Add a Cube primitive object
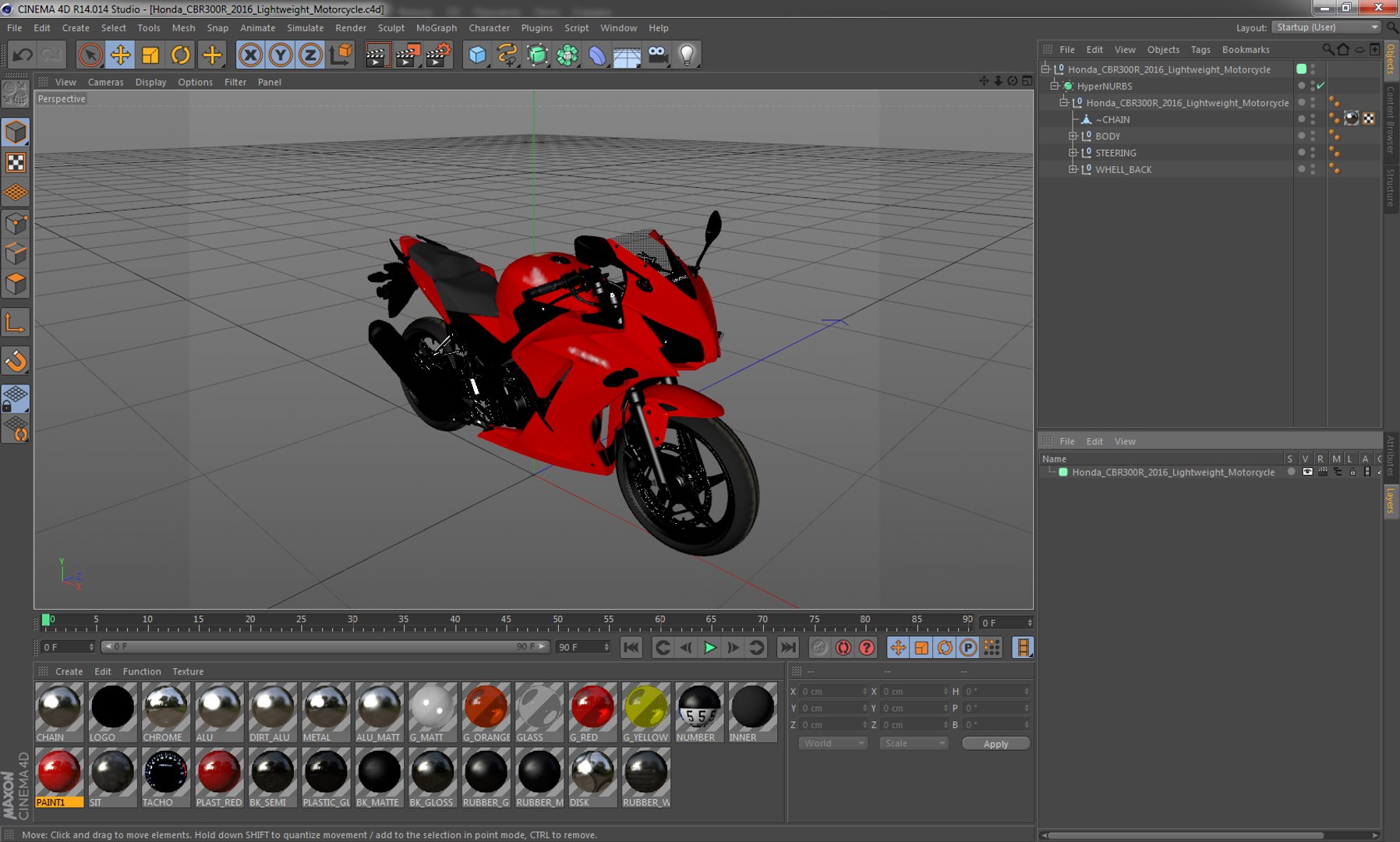1400x842 pixels. coord(477,55)
